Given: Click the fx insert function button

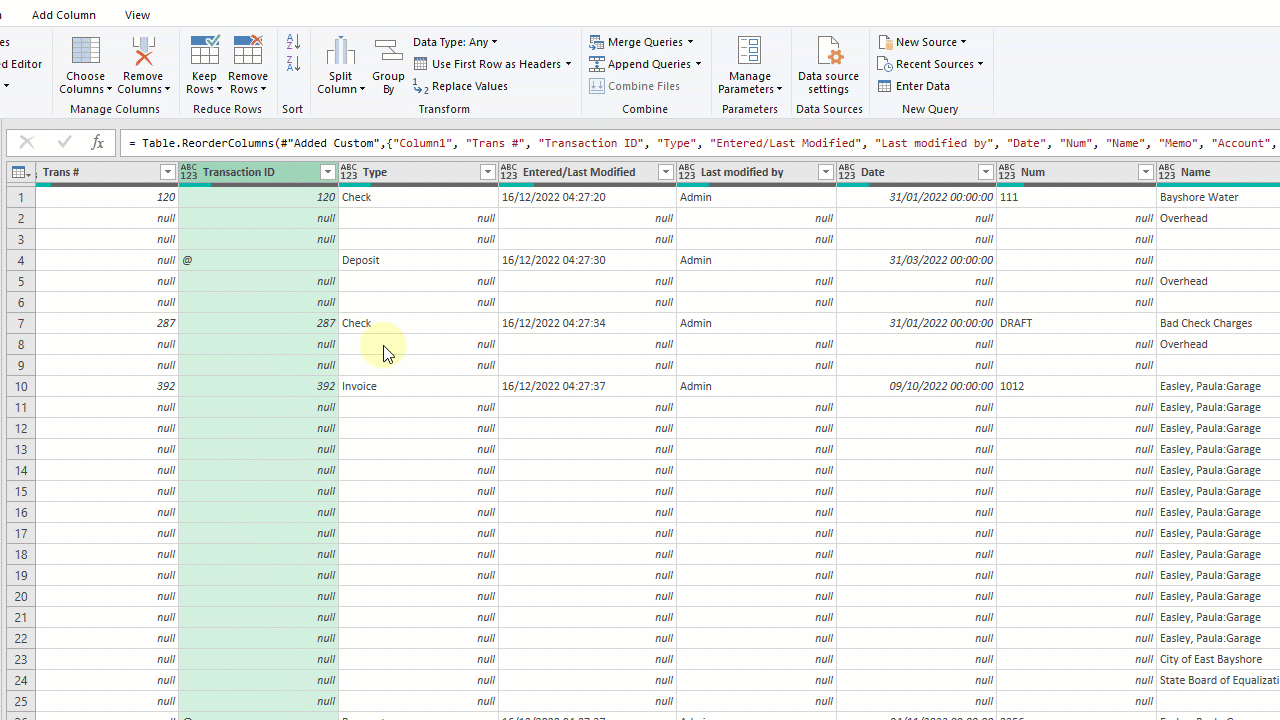Looking at the screenshot, I should tap(97, 142).
